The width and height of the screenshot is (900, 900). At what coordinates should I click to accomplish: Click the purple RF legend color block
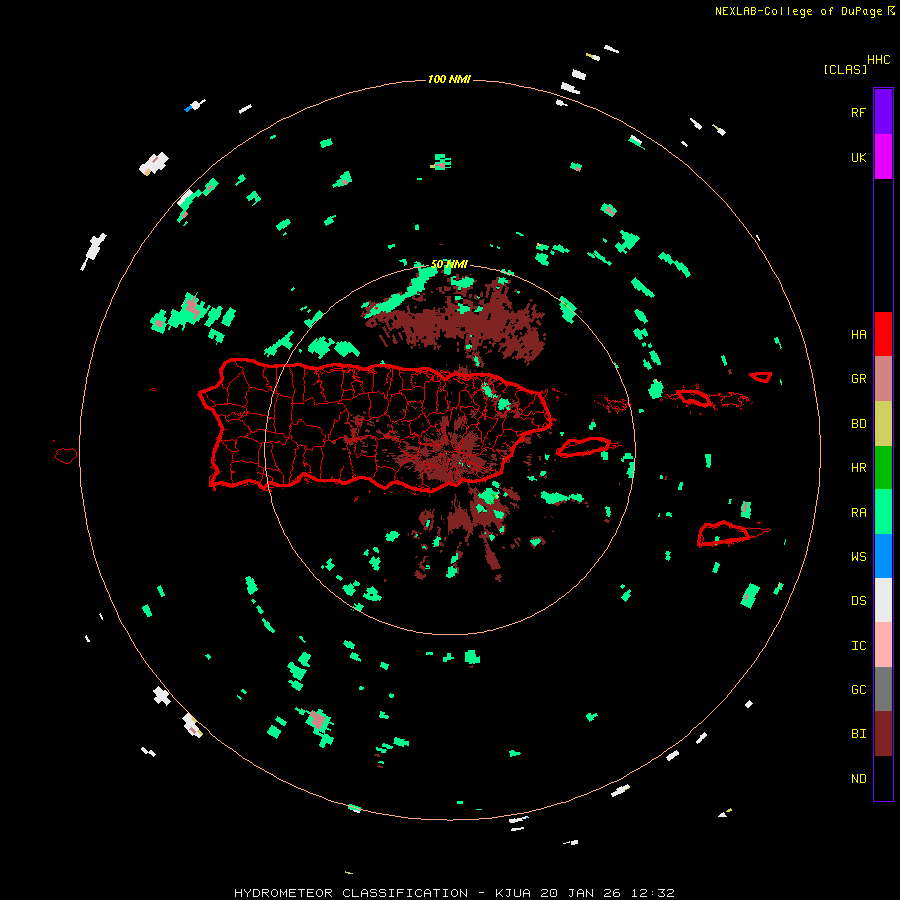pyautogui.click(x=883, y=112)
